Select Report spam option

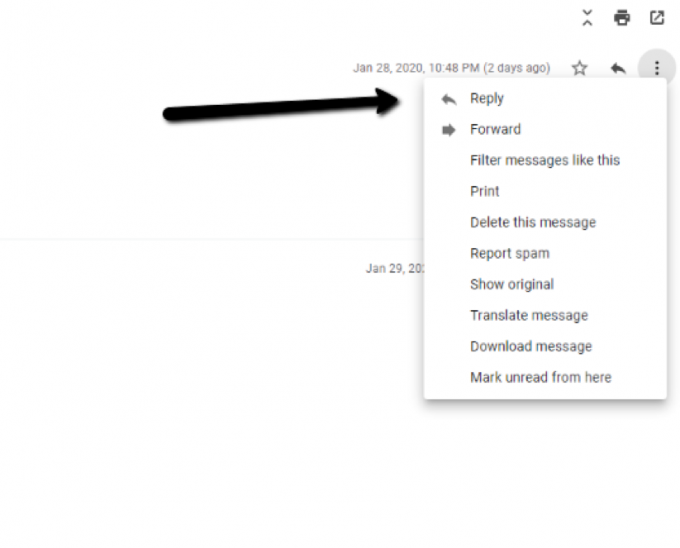point(545,253)
